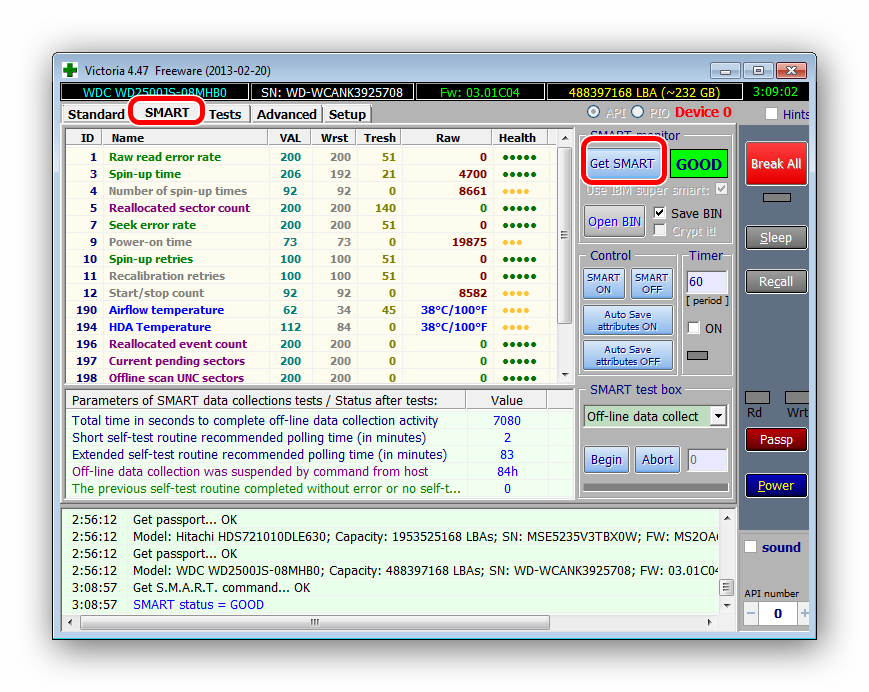Image resolution: width=869 pixels, height=692 pixels.
Task: Turn Auto Save attributes OFF
Action: click(x=627, y=355)
